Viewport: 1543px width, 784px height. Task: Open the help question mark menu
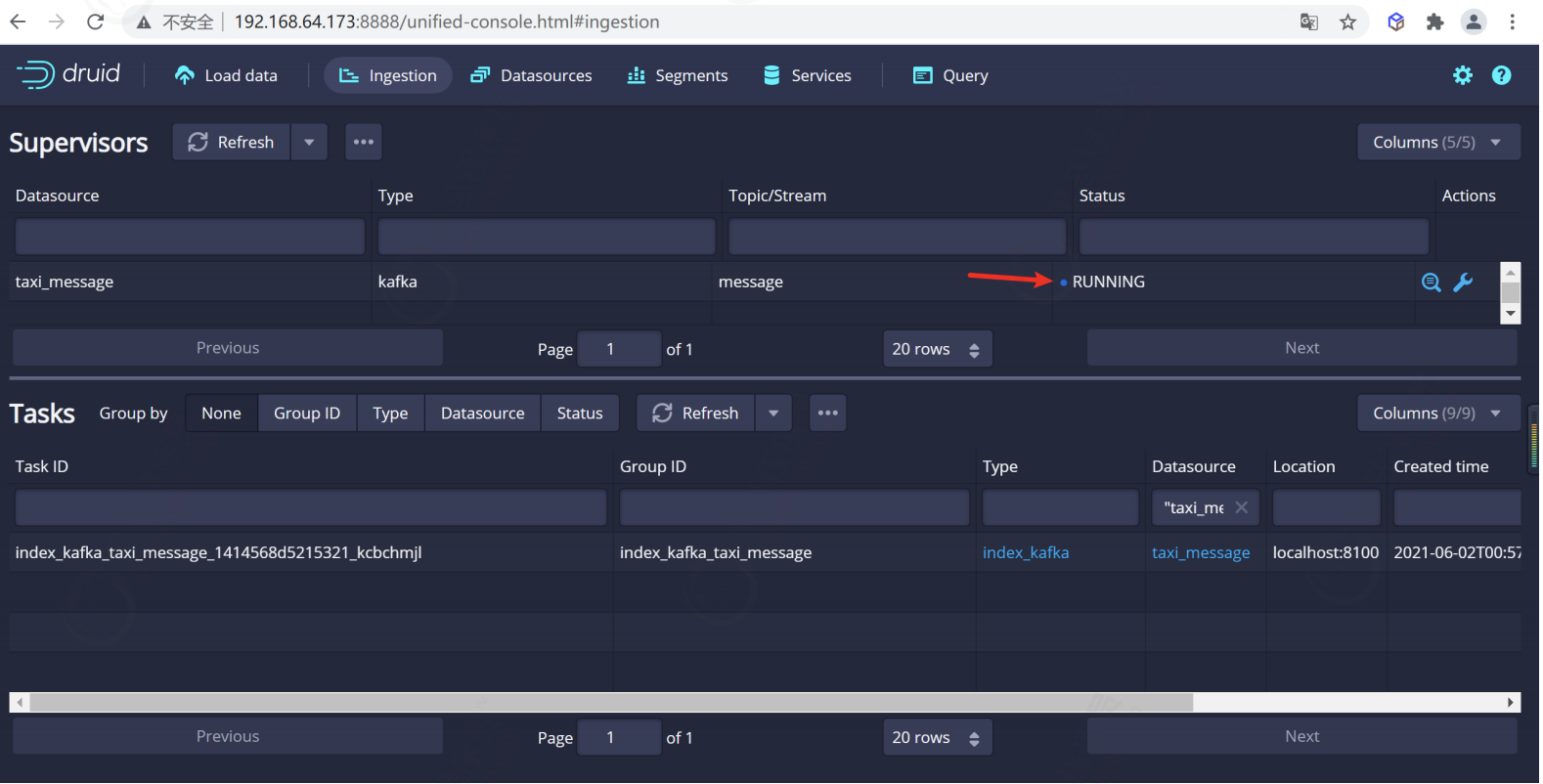click(1502, 75)
